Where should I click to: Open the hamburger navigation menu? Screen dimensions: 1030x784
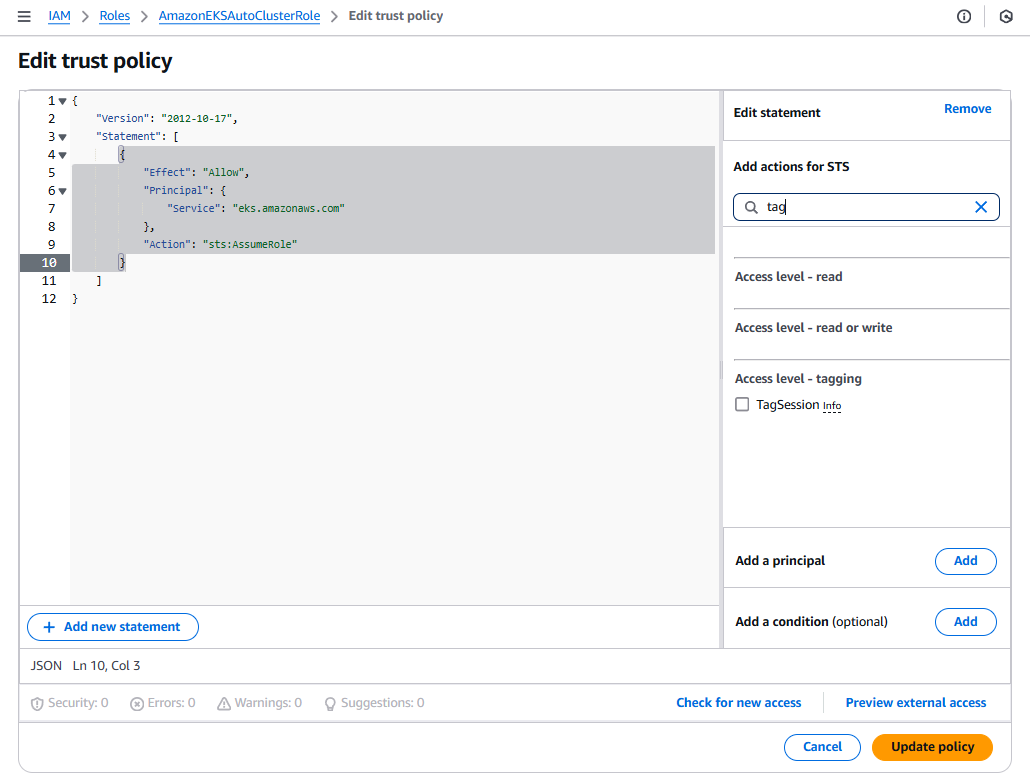coord(24,16)
